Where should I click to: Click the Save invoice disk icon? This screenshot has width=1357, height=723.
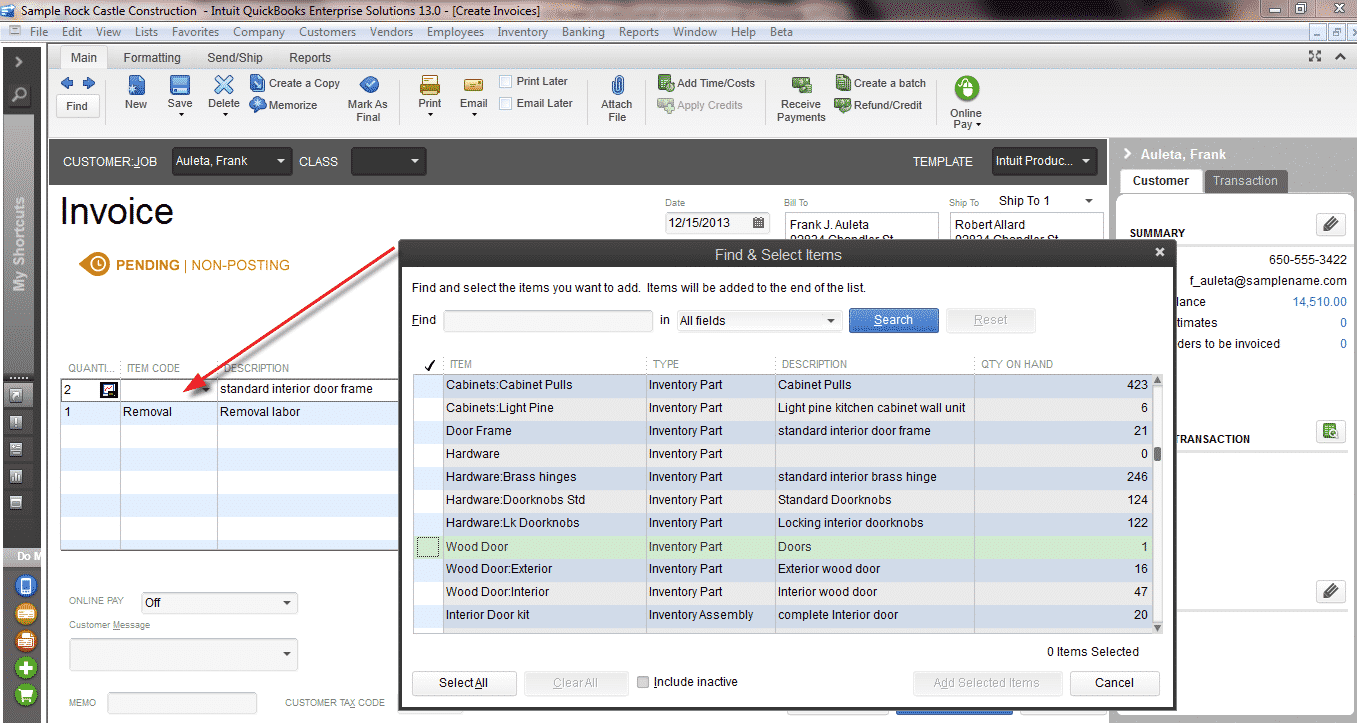coord(180,85)
